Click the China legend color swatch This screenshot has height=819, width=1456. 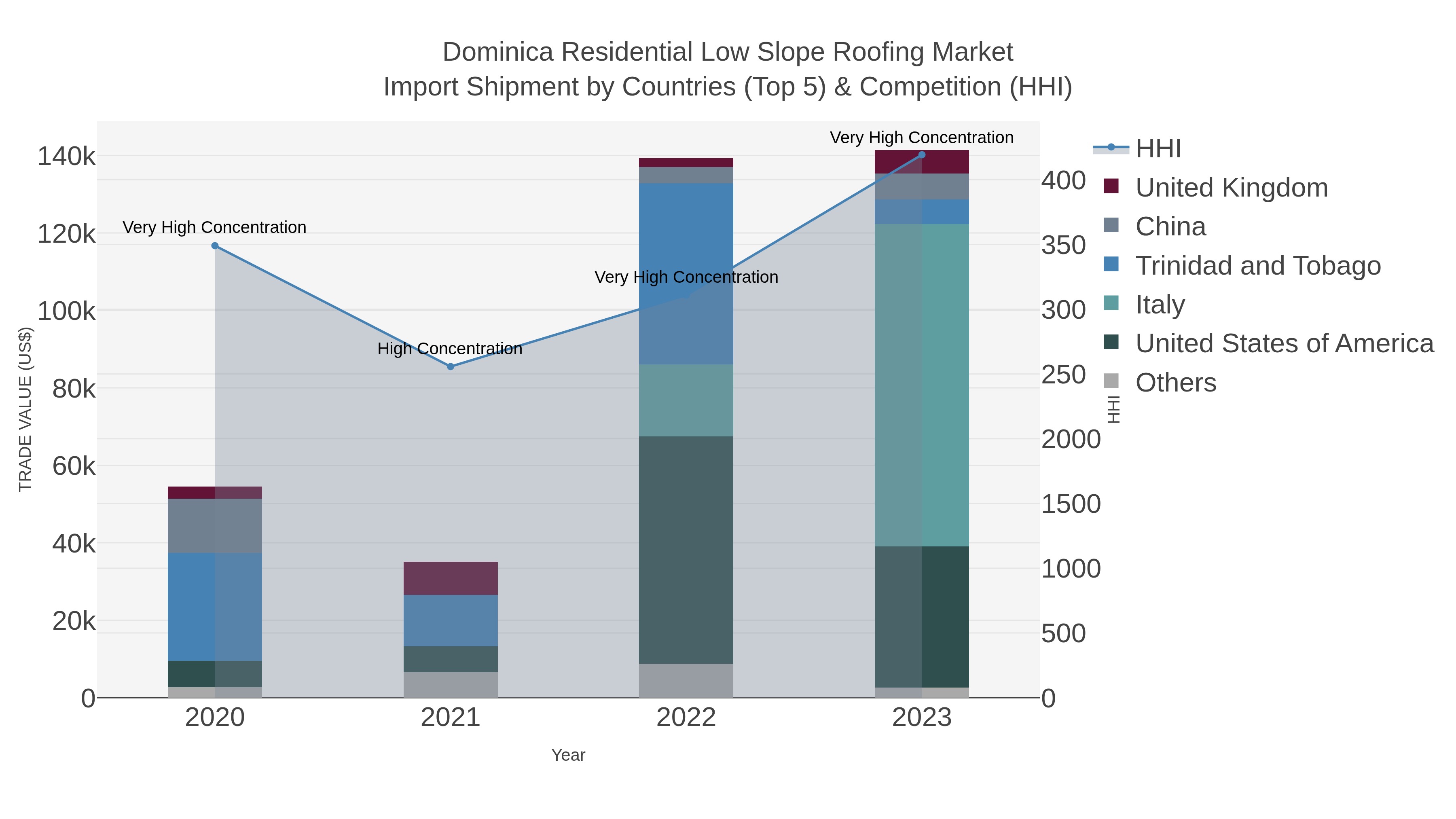click(1111, 225)
